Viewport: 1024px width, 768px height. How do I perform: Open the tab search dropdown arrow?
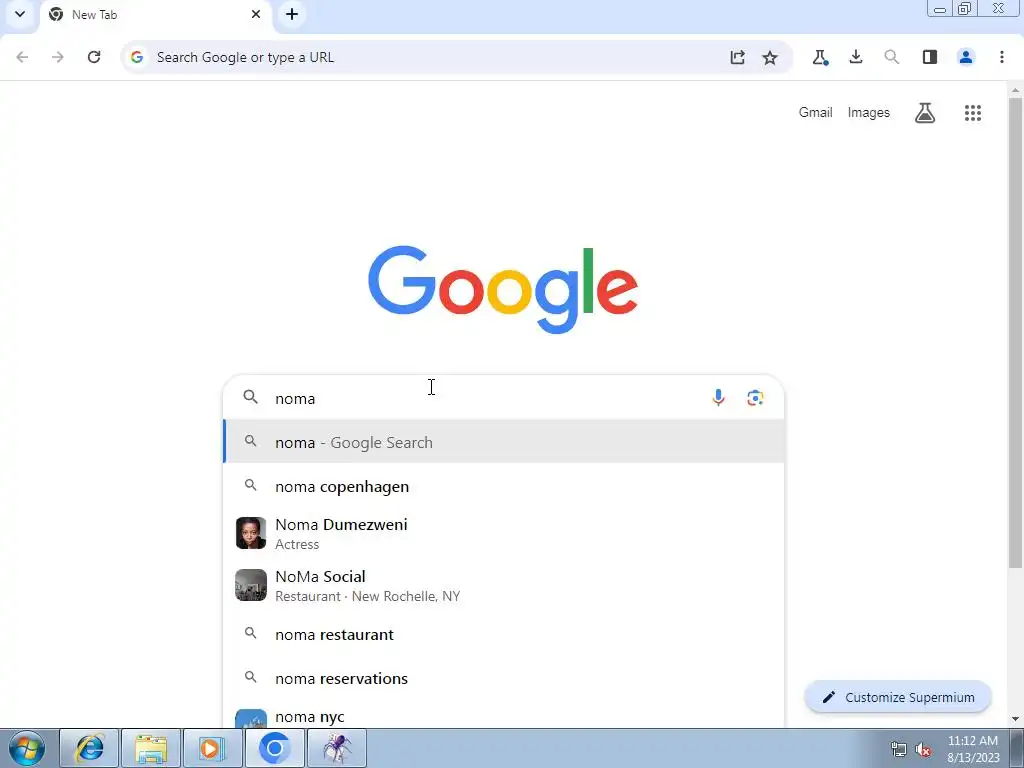pos(20,14)
